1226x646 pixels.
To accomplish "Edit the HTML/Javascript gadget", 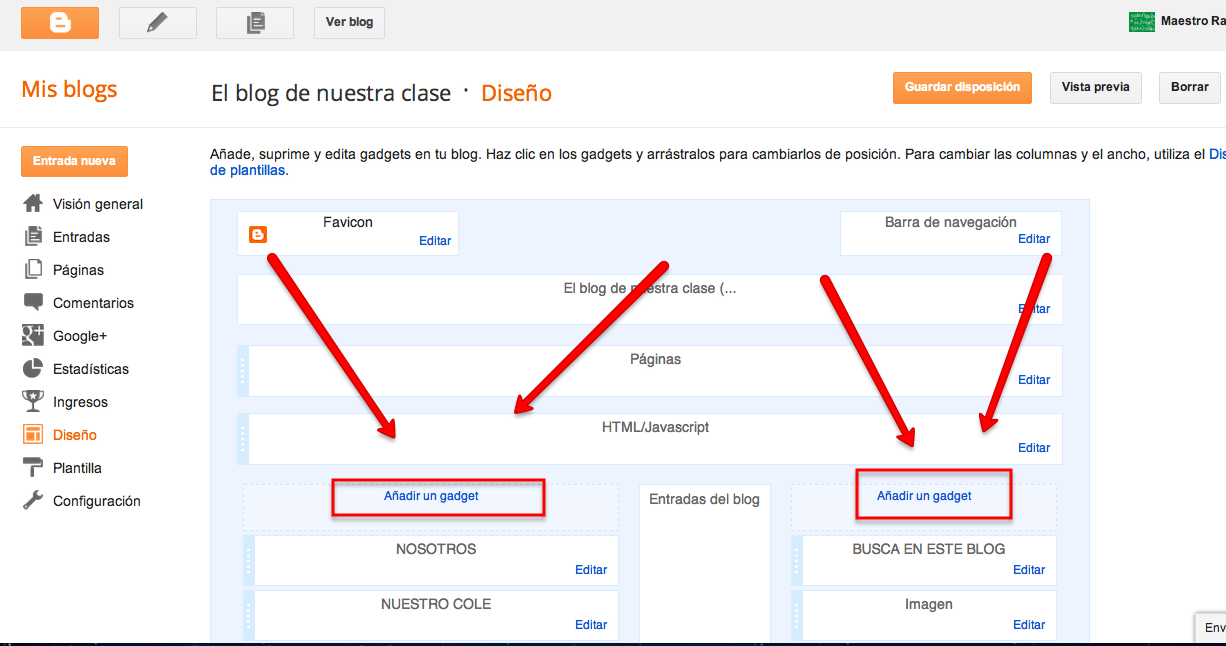I will (x=1034, y=447).
